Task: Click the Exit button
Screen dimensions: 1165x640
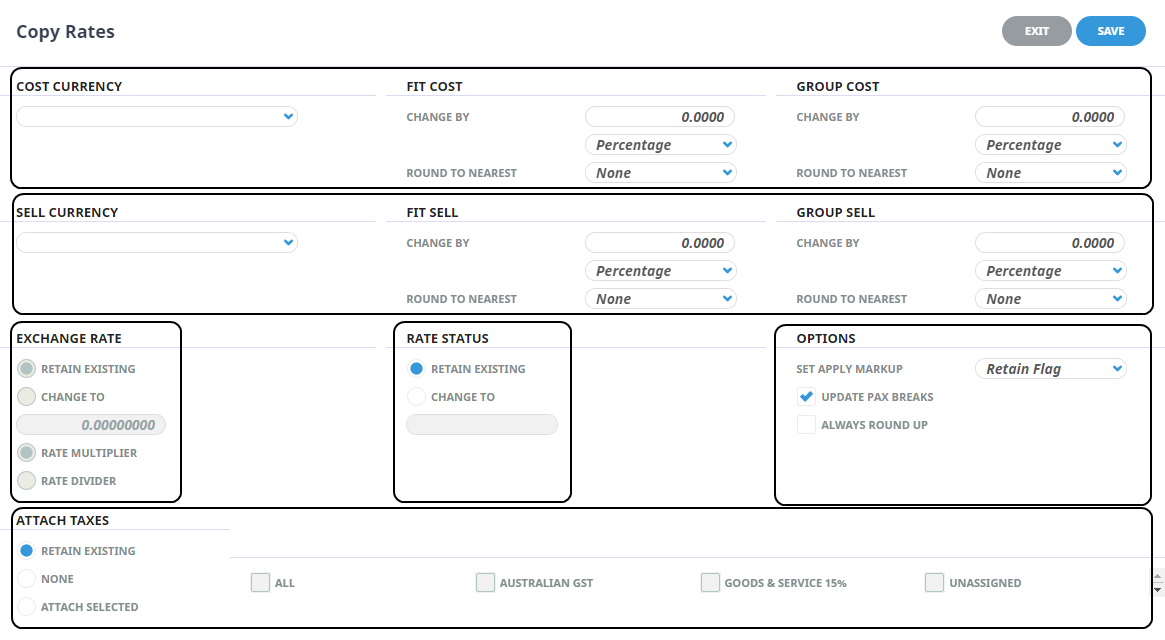Action: [x=1036, y=31]
